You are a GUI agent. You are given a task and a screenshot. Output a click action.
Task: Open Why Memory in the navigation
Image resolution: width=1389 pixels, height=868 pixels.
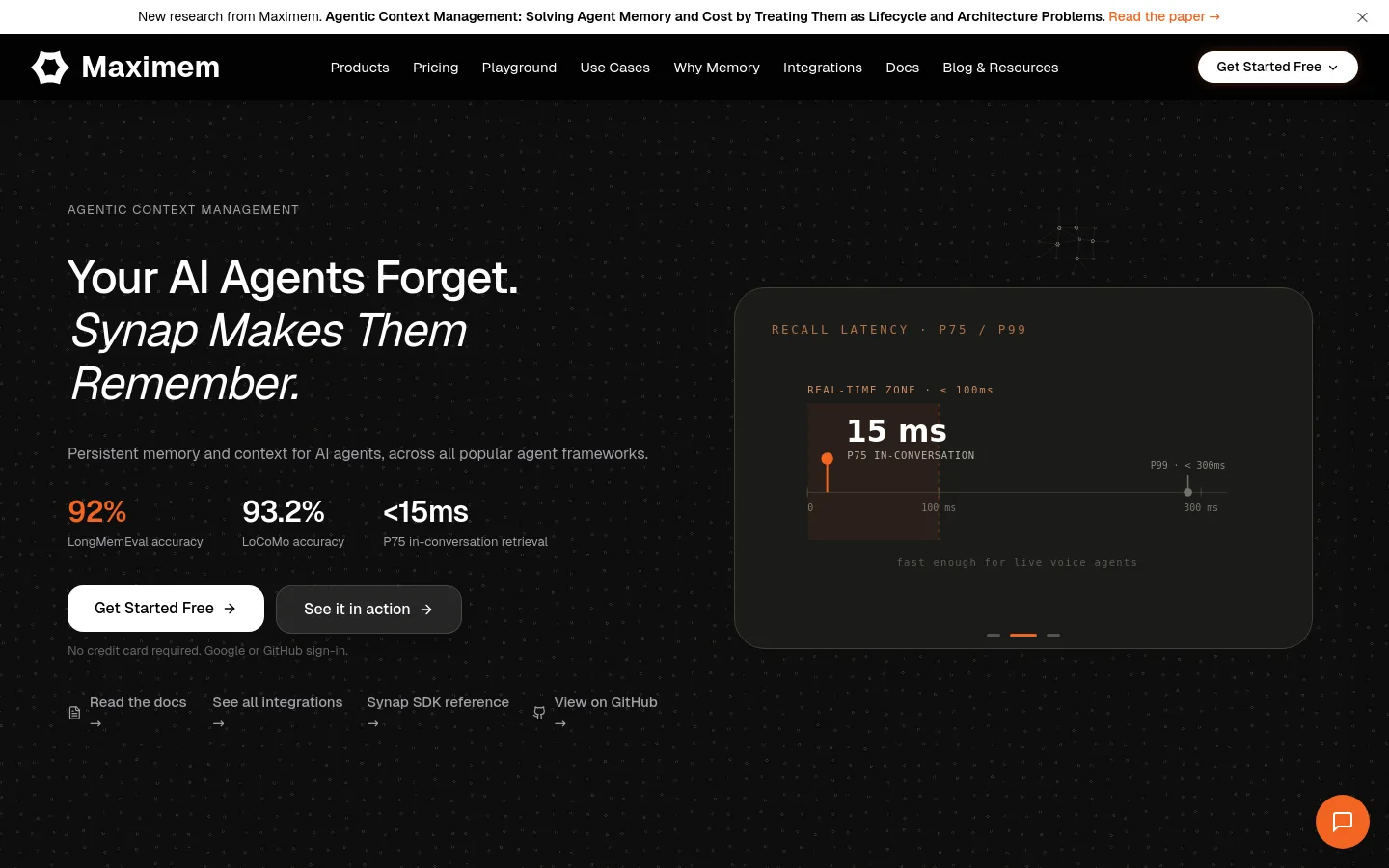[x=717, y=68]
